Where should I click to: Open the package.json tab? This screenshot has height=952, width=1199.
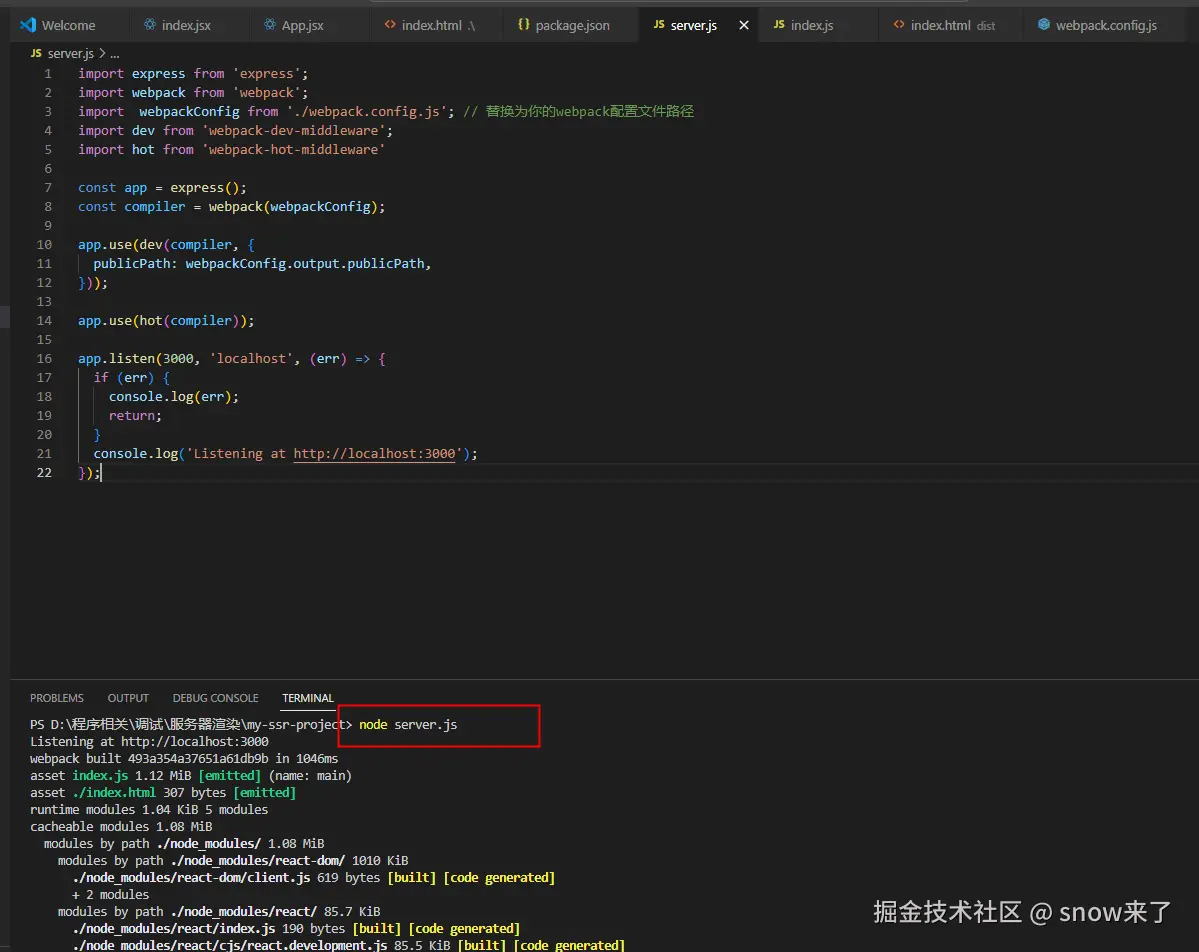(x=572, y=25)
